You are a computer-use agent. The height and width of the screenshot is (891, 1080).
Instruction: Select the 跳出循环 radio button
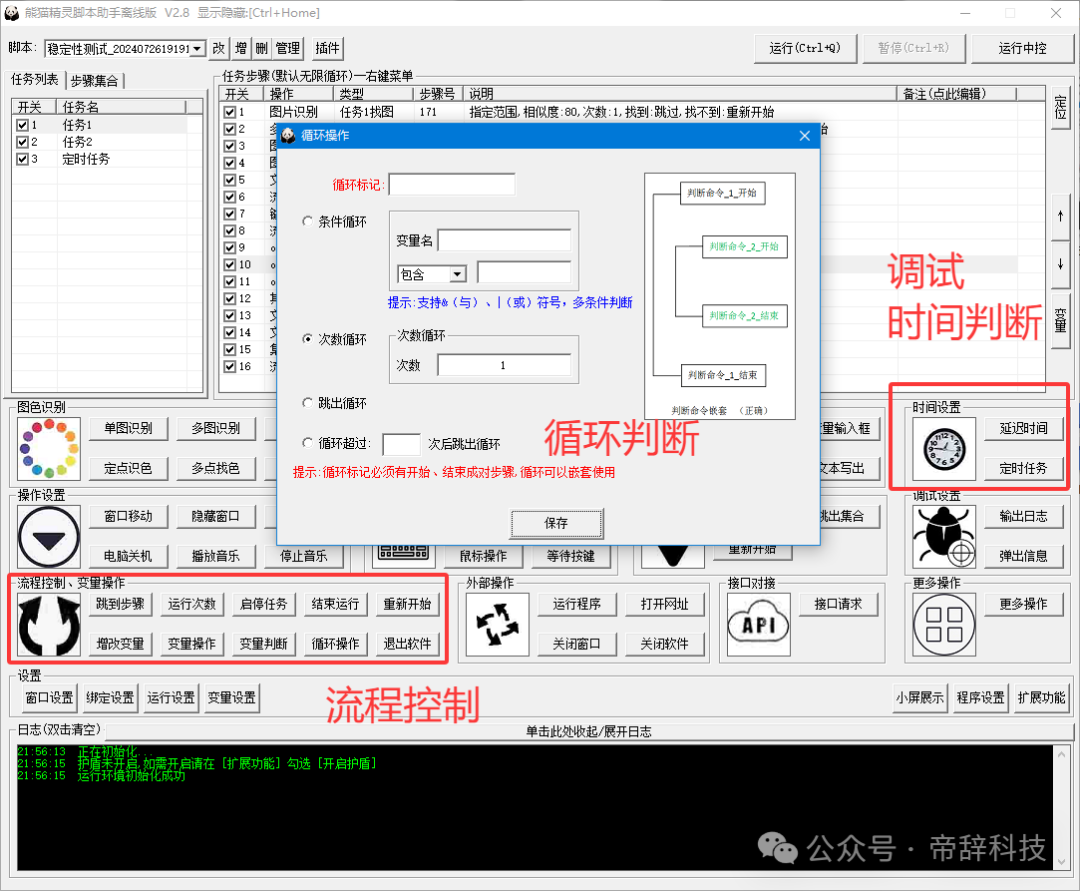click(x=308, y=403)
